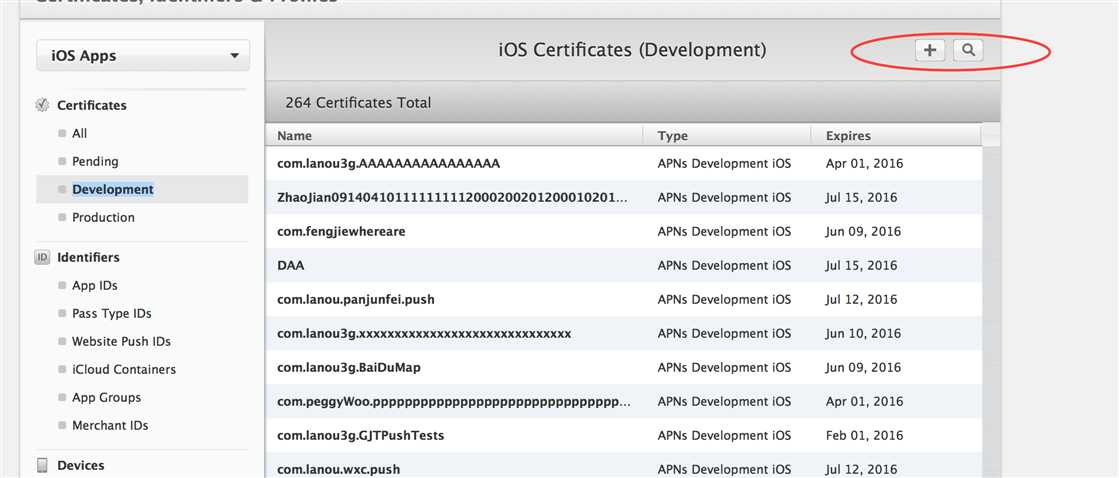Select All under Certificates
This screenshot has height=478, width=1119.
point(80,133)
